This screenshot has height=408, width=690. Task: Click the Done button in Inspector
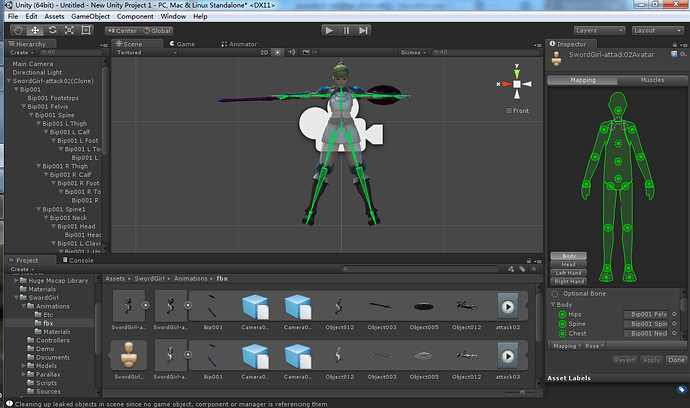tap(674, 359)
